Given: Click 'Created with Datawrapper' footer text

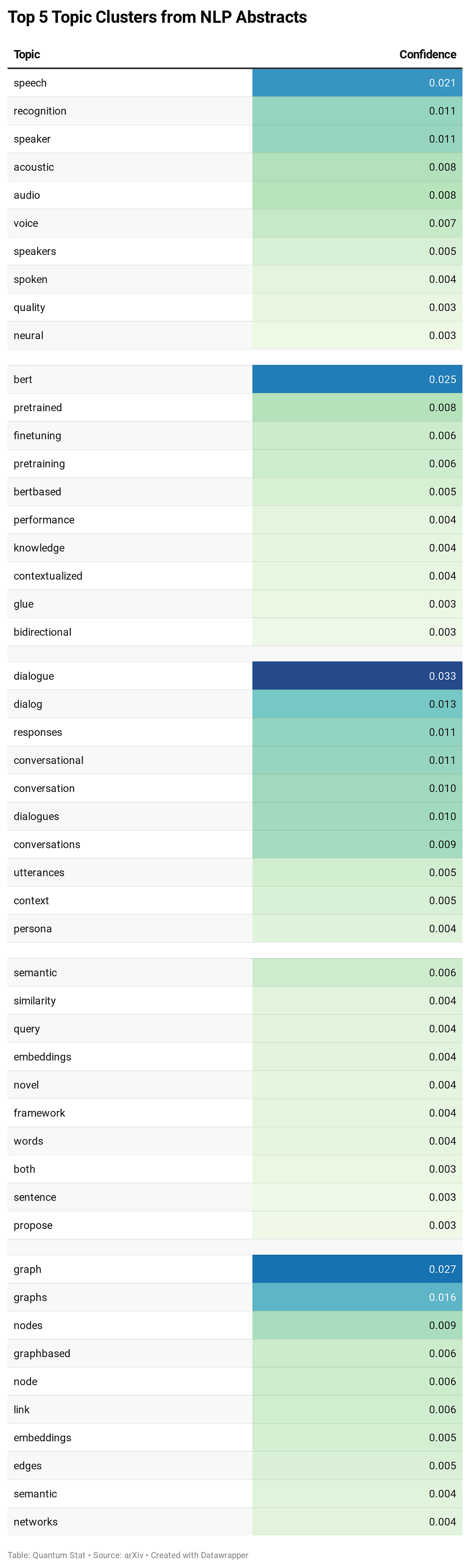Looking at the screenshot, I should [x=200, y=1555].
